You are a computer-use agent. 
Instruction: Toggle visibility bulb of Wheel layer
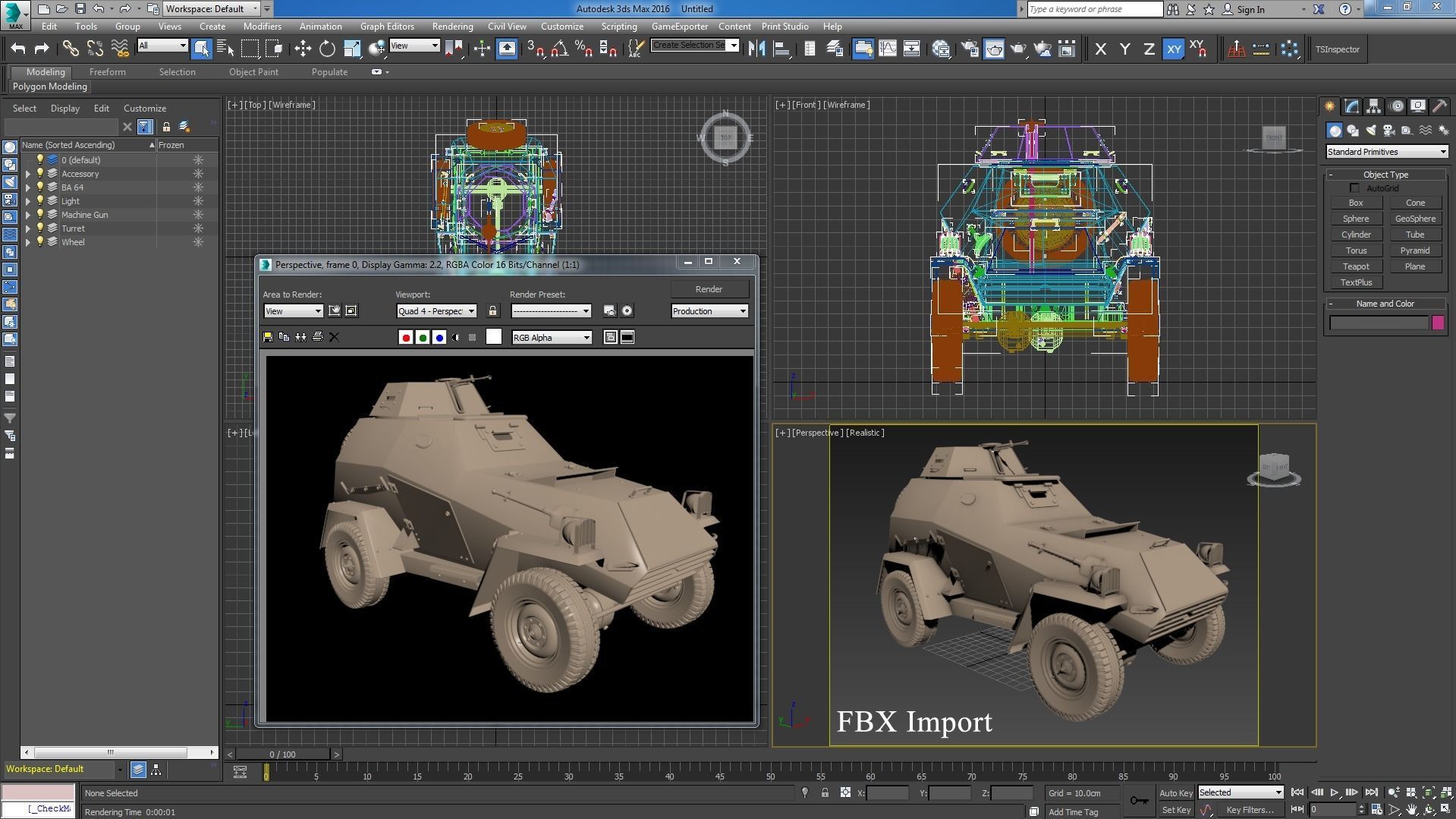(40, 241)
